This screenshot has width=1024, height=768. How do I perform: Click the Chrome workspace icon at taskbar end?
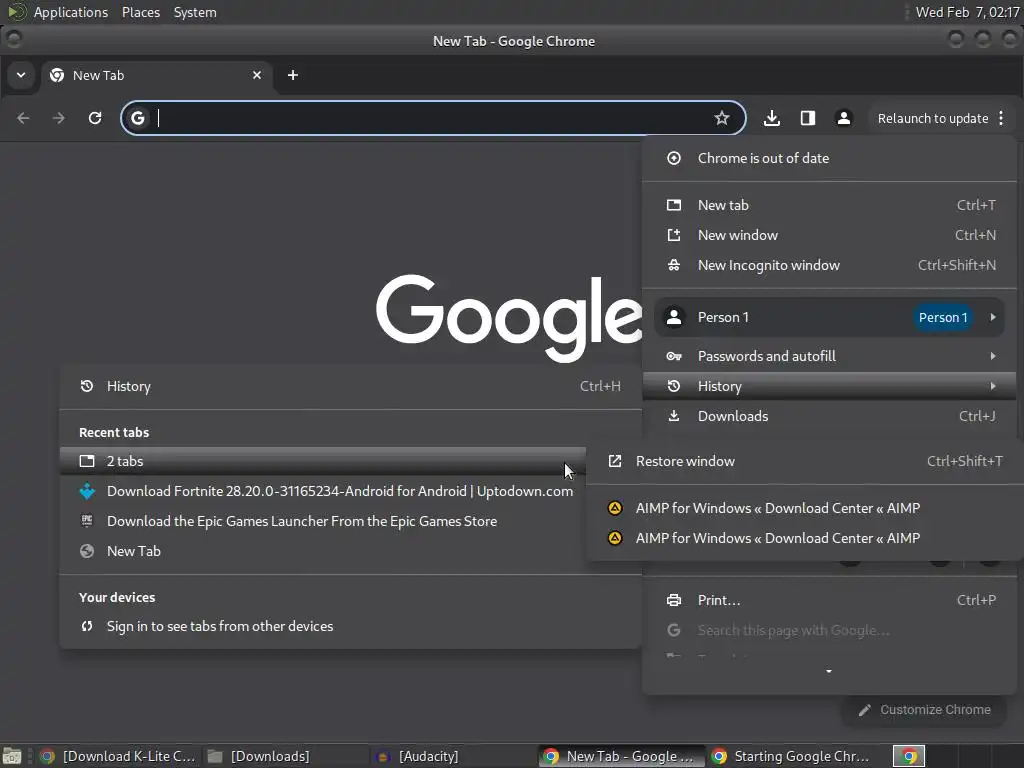pos(909,756)
